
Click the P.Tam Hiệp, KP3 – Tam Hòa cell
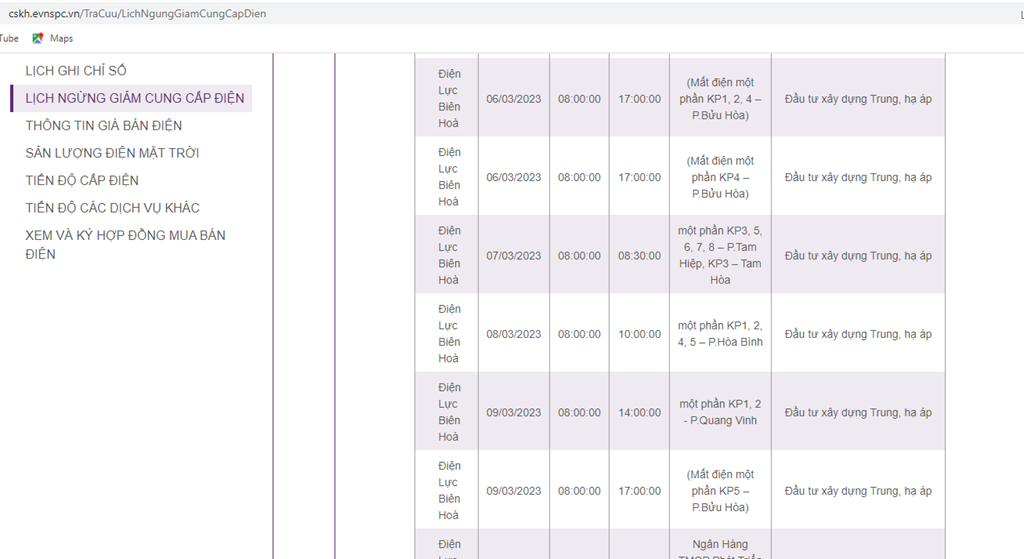pyautogui.click(x=720, y=255)
